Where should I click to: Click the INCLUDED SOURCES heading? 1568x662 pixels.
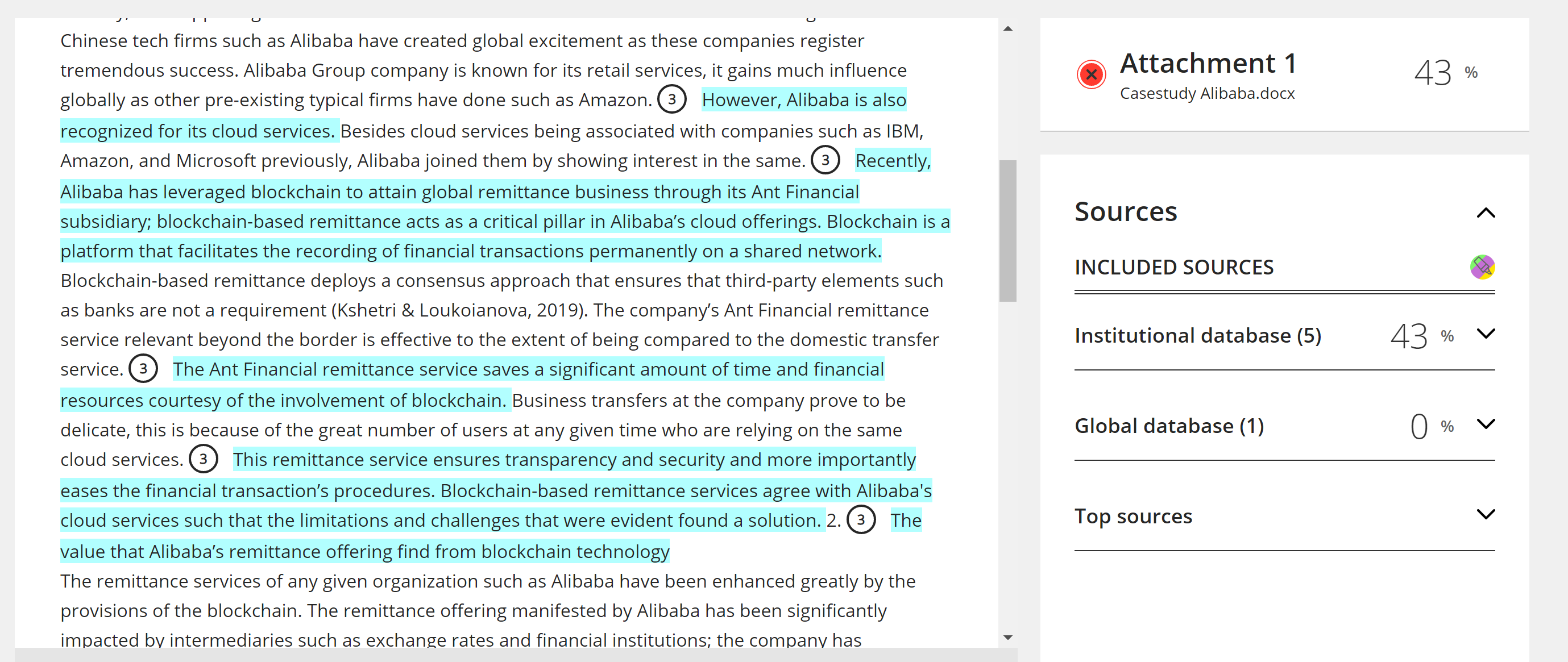1173,267
